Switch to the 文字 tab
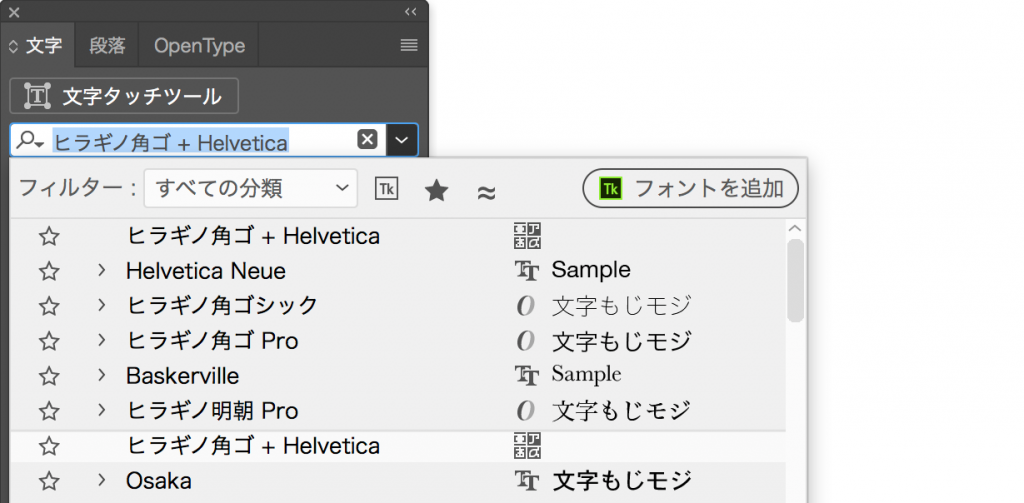1024x503 pixels. click(44, 46)
